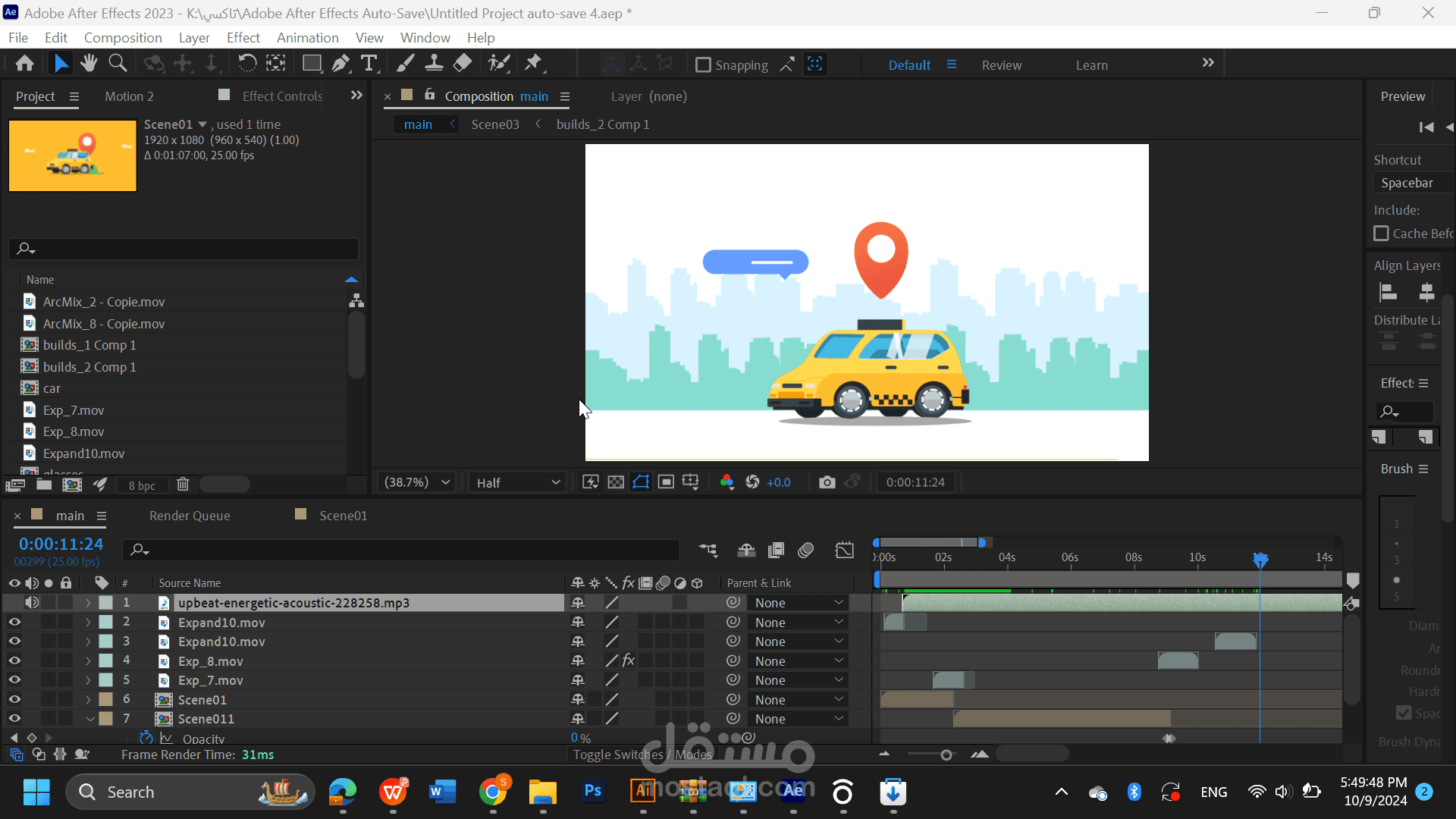The image size is (1456, 819).
Task: Select the Hand tool
Action: coord(89,64)
